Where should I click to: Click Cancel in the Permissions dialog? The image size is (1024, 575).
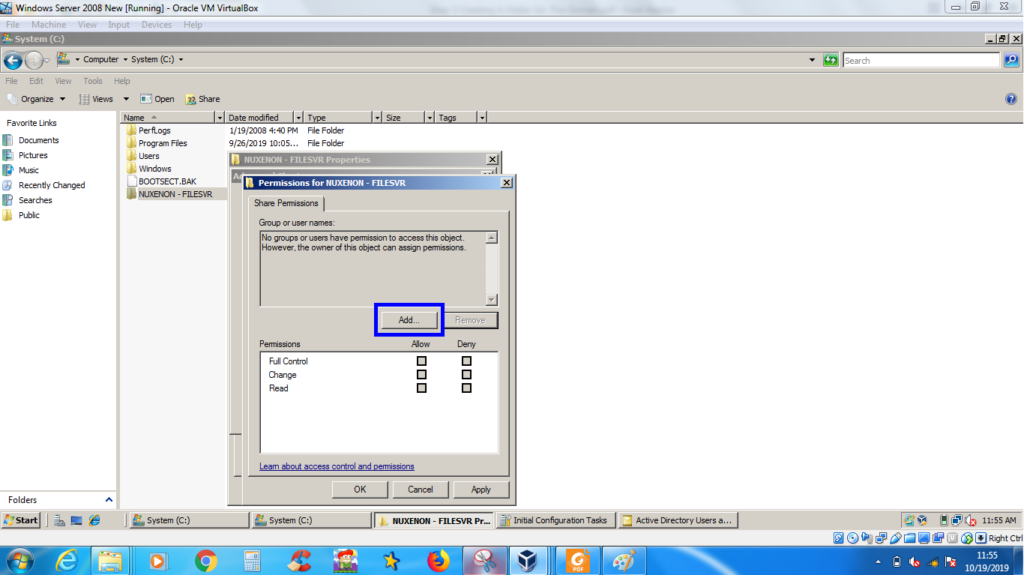[420, 489]
